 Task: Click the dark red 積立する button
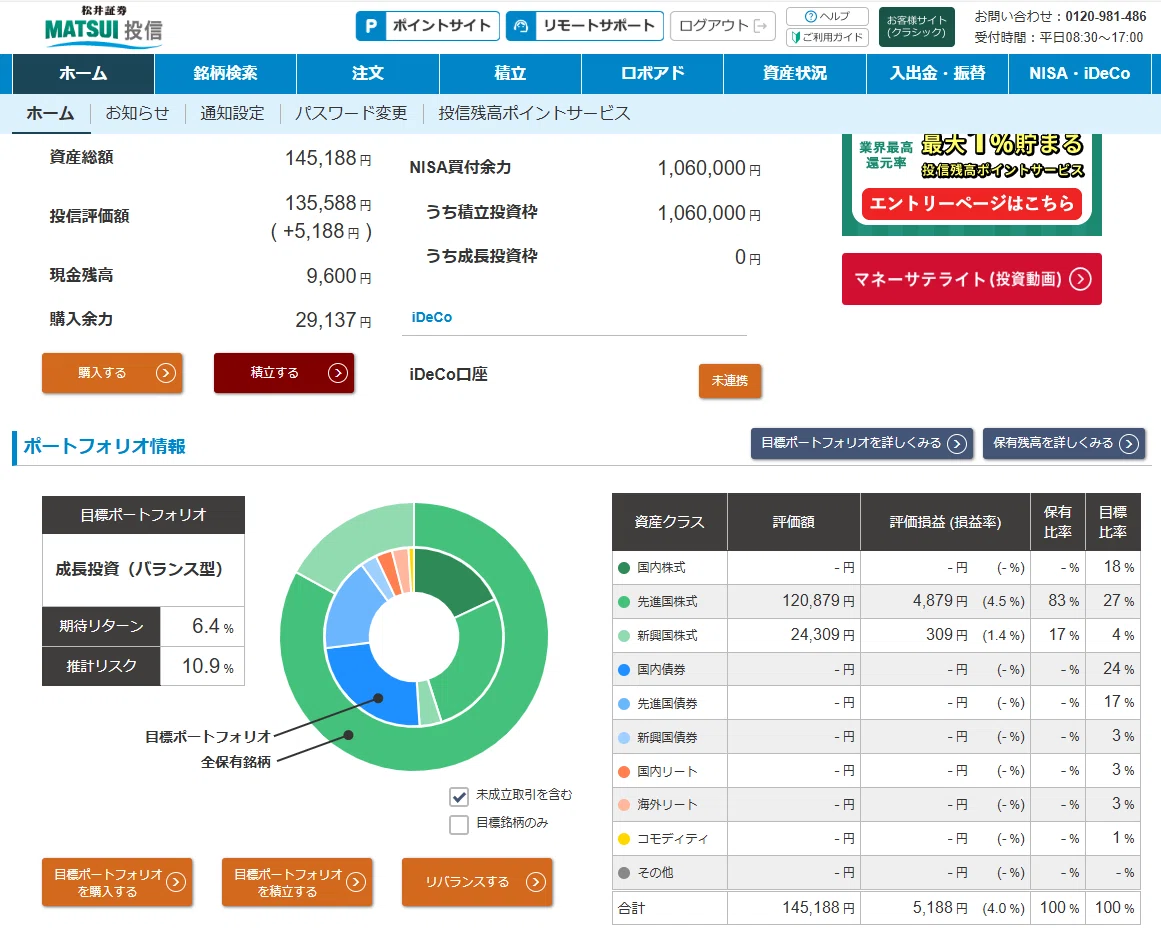(x=284, y=372)
